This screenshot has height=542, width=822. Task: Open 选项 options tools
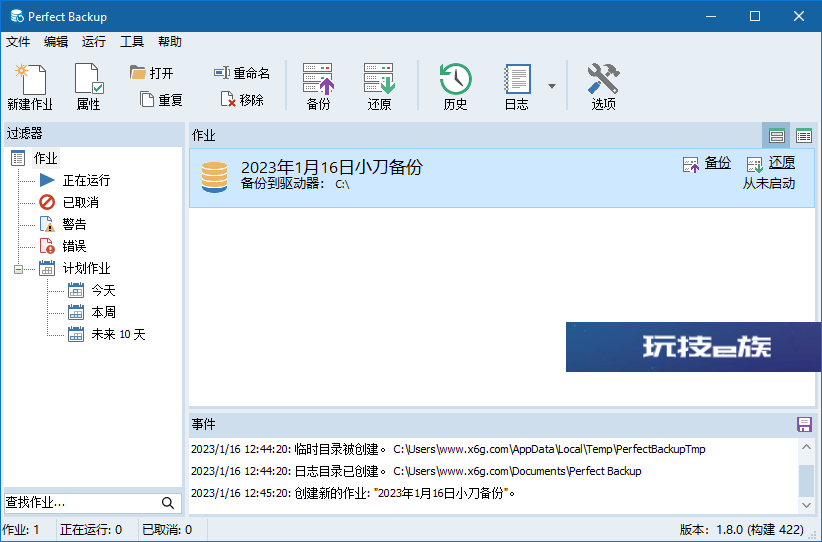click(x=603, y=87)
